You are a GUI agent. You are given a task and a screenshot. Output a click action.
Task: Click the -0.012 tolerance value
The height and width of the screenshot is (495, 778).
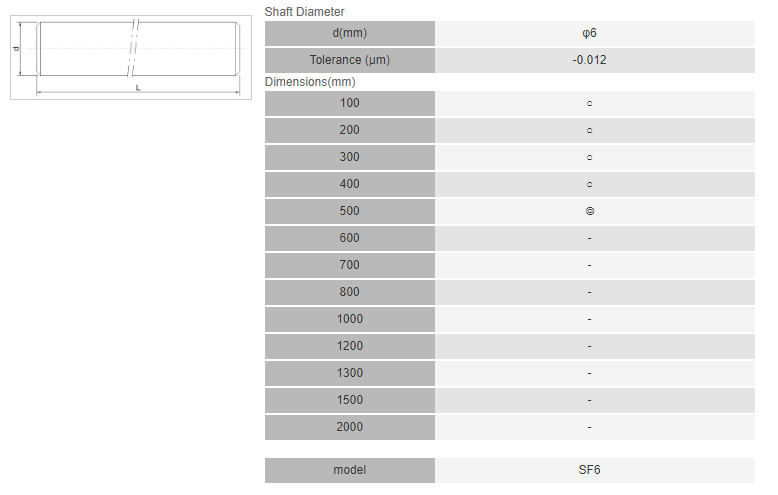click(590, 60)
